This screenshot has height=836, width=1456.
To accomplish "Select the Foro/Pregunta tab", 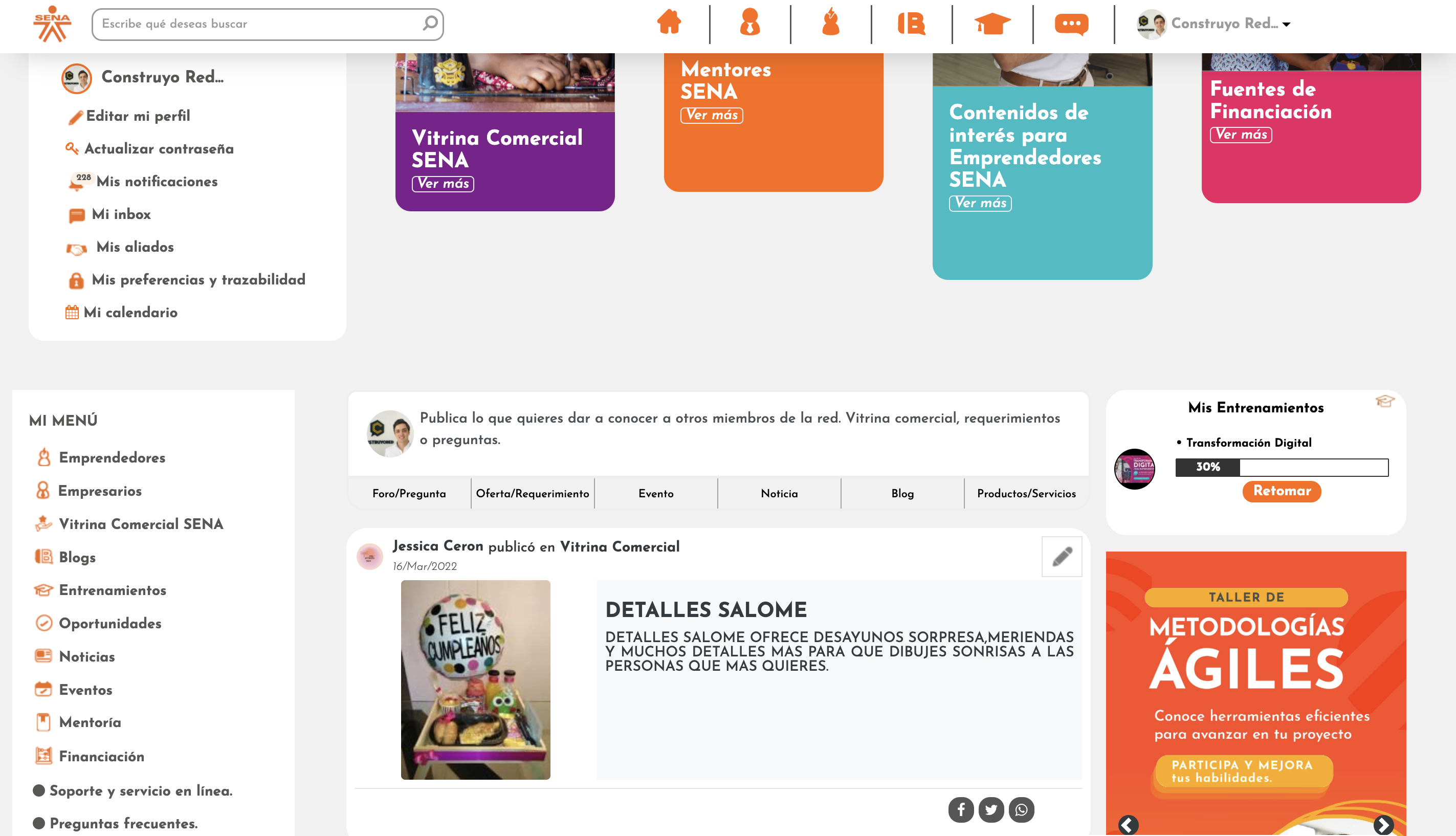I will 409,493.
